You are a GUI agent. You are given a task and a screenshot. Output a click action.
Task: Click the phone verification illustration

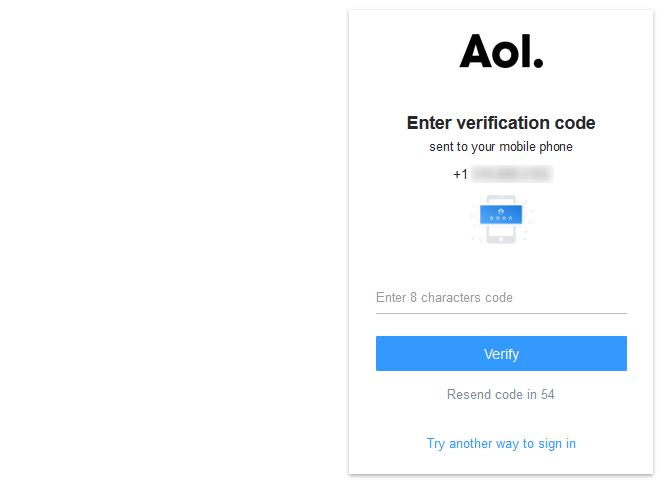click(501, 220)
